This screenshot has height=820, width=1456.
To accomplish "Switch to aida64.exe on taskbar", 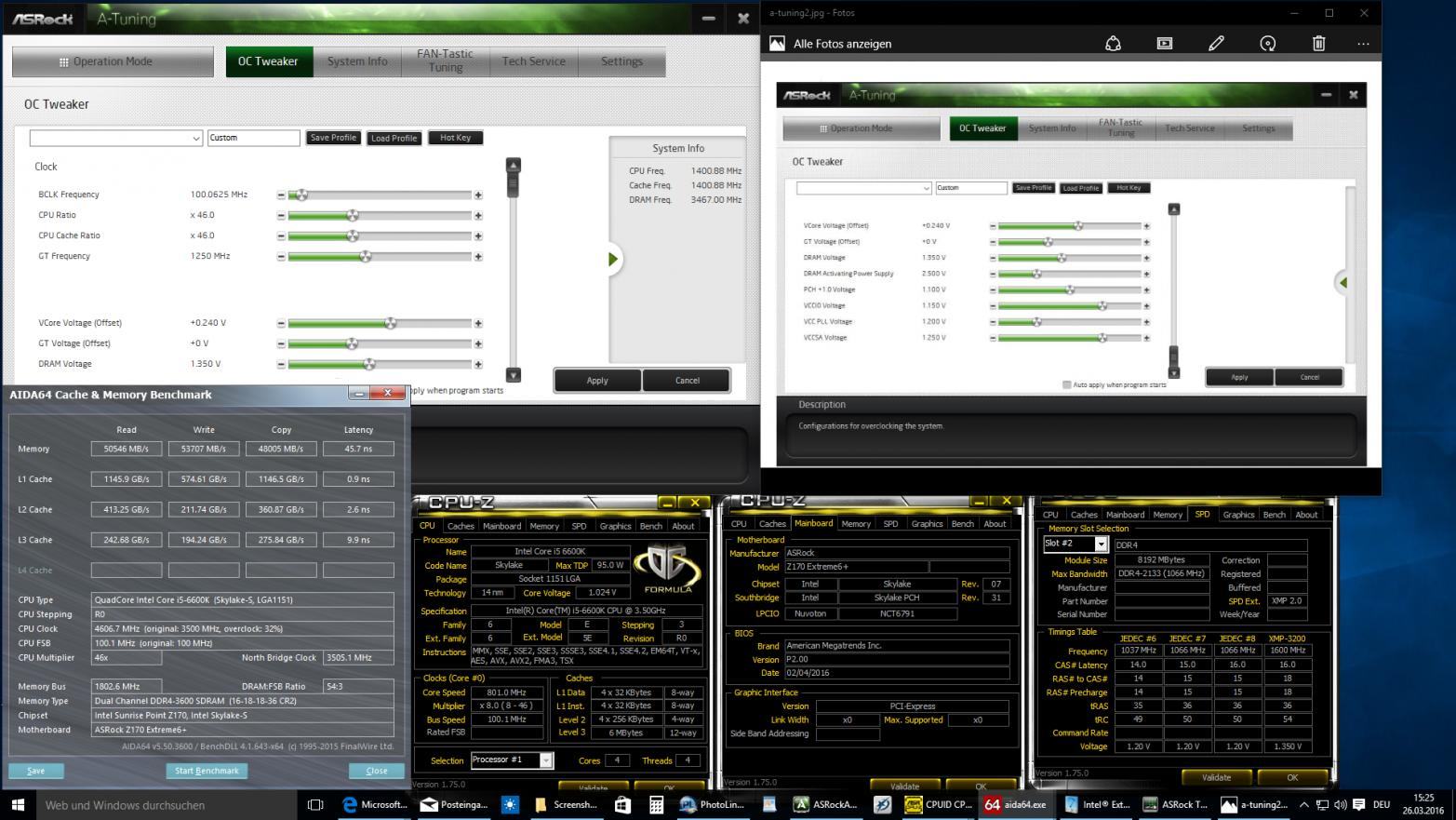I will 1016,804.
